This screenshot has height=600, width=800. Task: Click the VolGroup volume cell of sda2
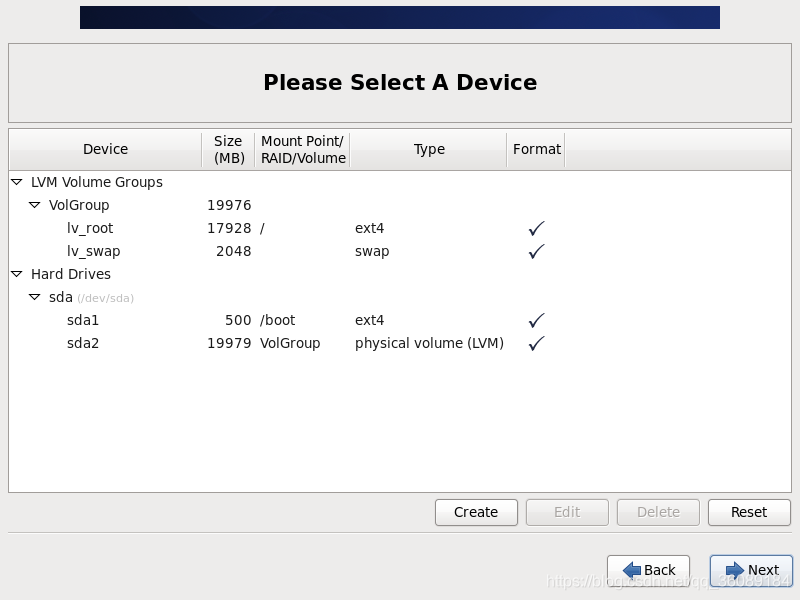(290, 343)
